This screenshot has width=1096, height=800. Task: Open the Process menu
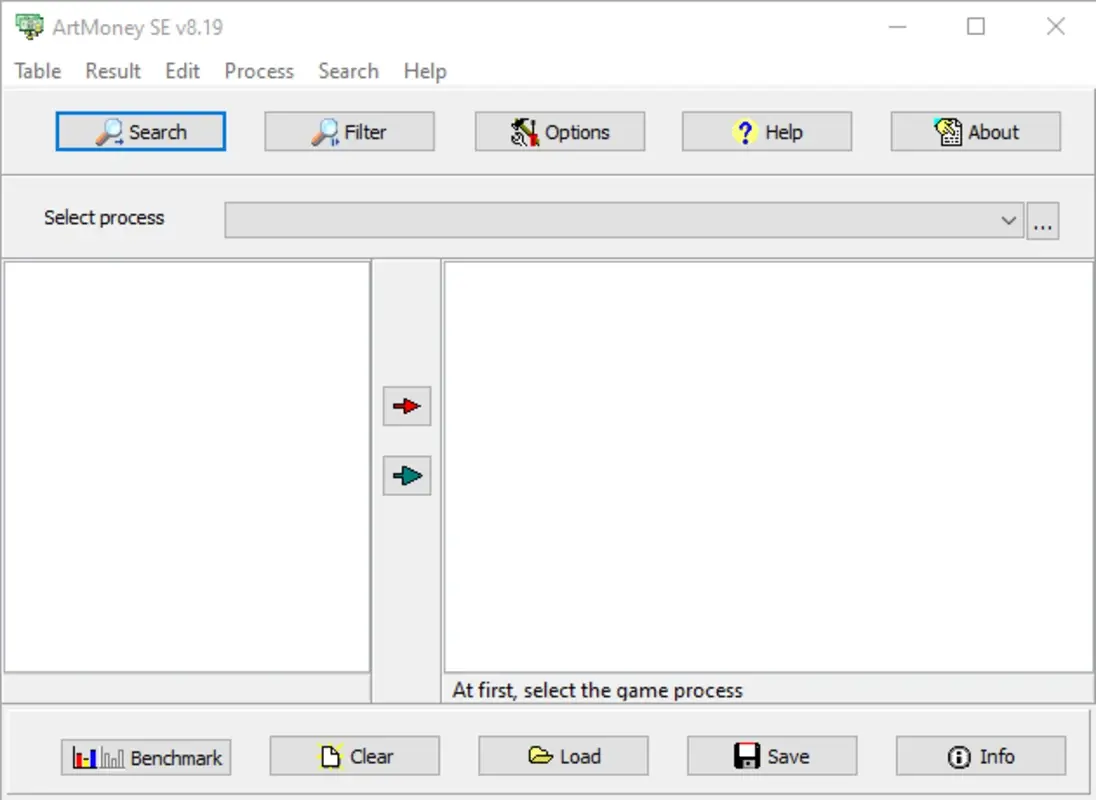259,71
